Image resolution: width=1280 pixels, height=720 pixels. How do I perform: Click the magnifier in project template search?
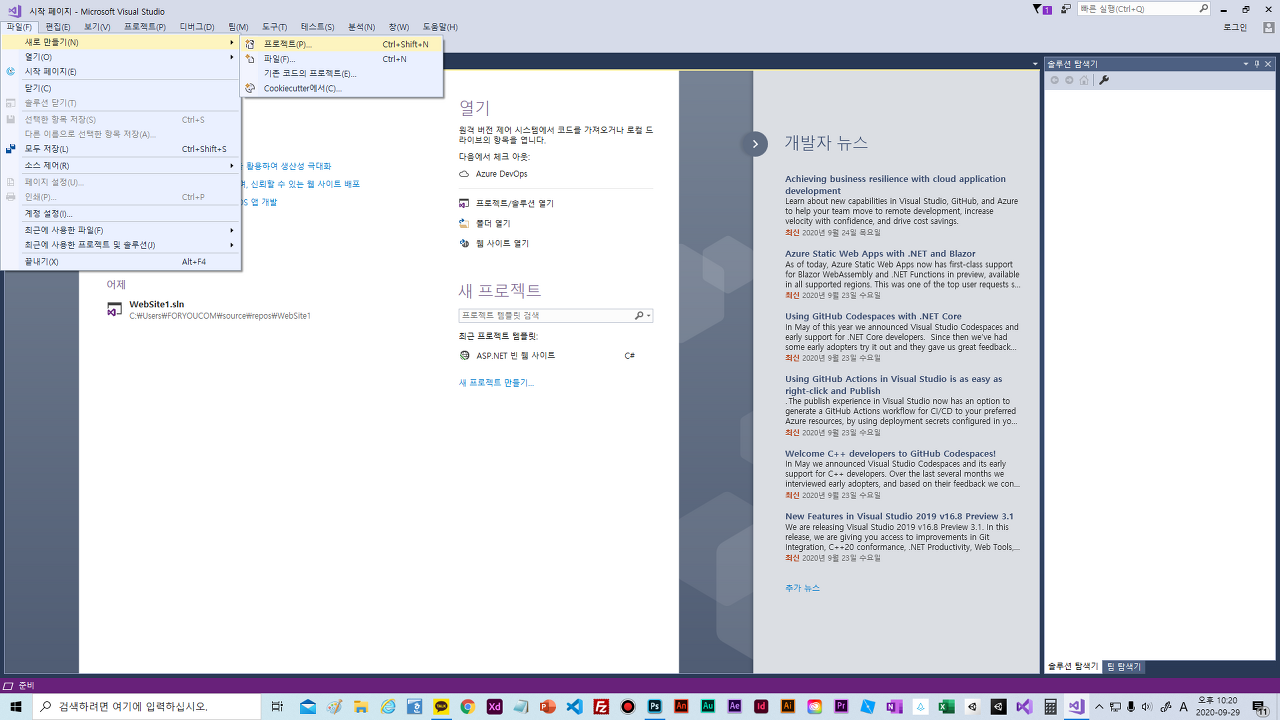pyautogui.click(x=639, y=315)
